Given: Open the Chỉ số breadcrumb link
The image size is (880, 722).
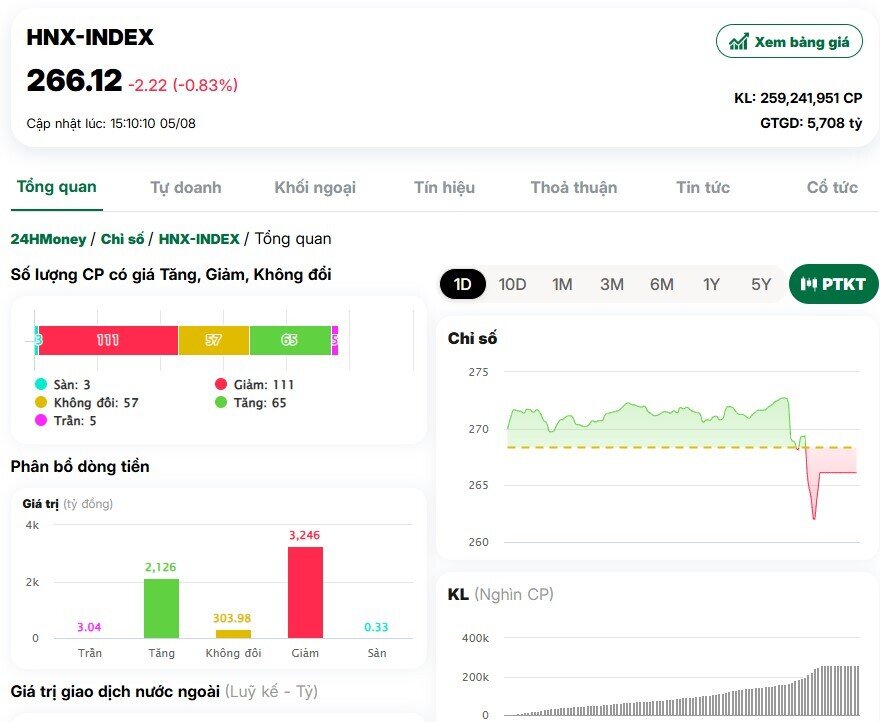Looking at the screenshot, I should [122, 239].
